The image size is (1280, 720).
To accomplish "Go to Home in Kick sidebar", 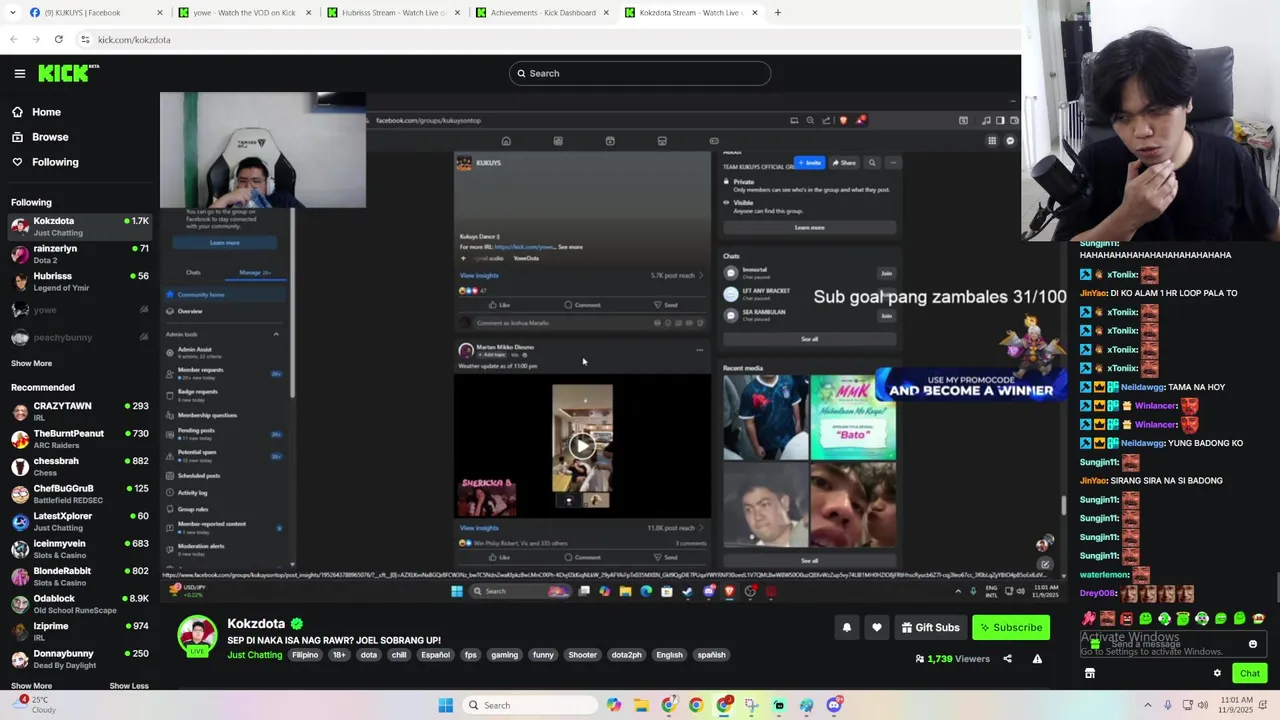I will point(37,112).
